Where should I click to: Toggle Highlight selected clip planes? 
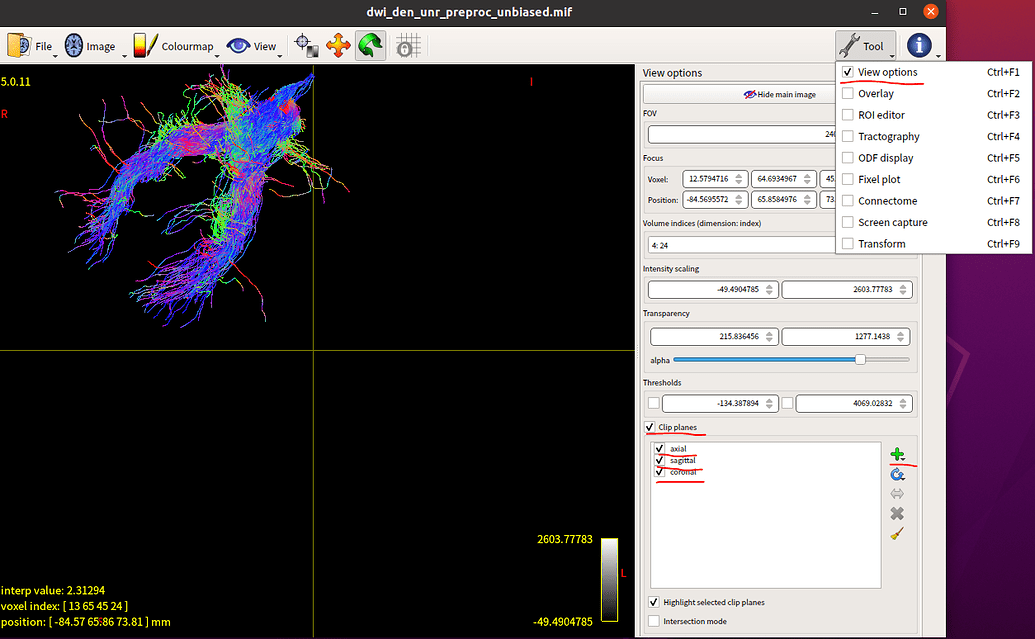pos(654,602)
